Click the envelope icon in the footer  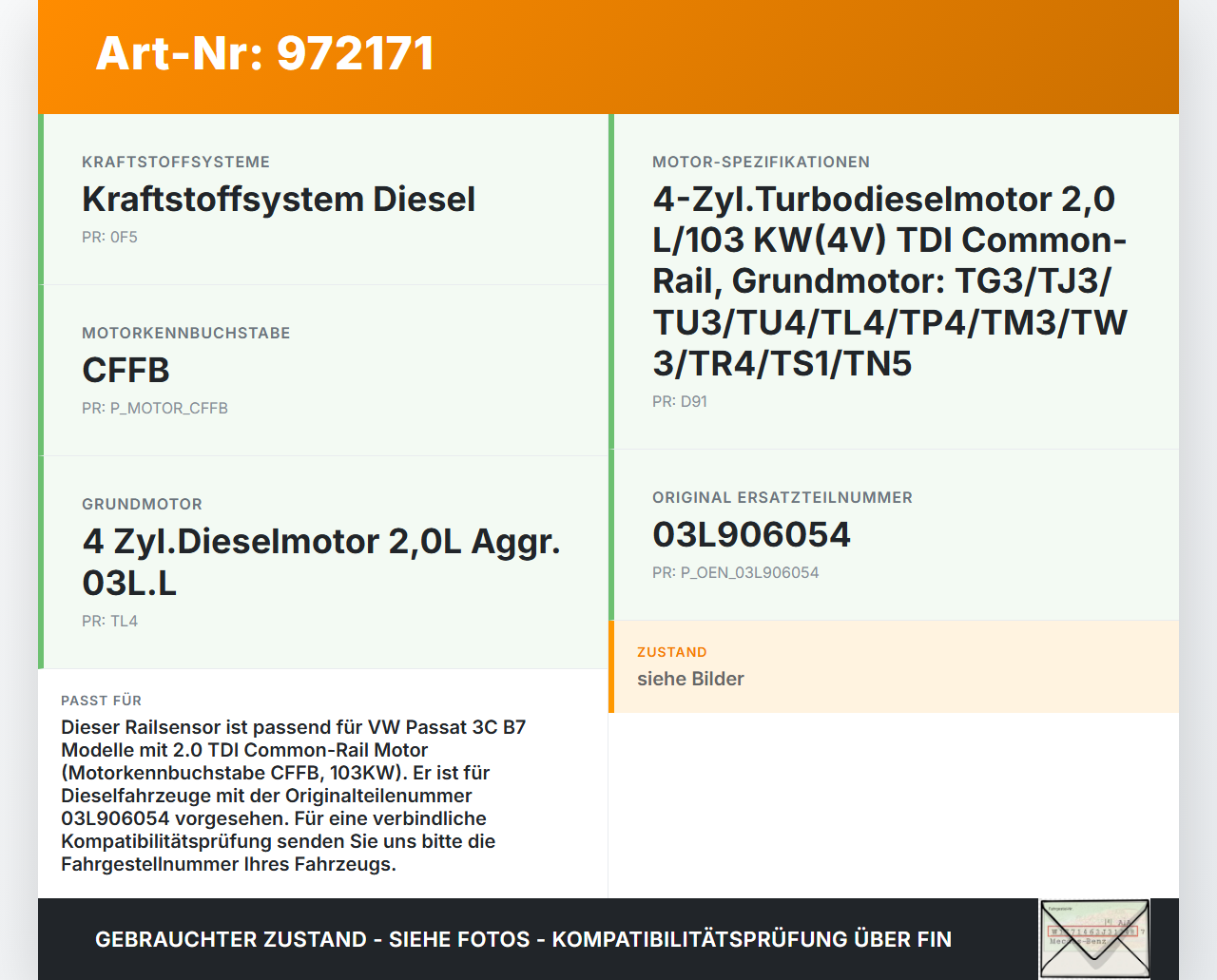[1094, 938]
